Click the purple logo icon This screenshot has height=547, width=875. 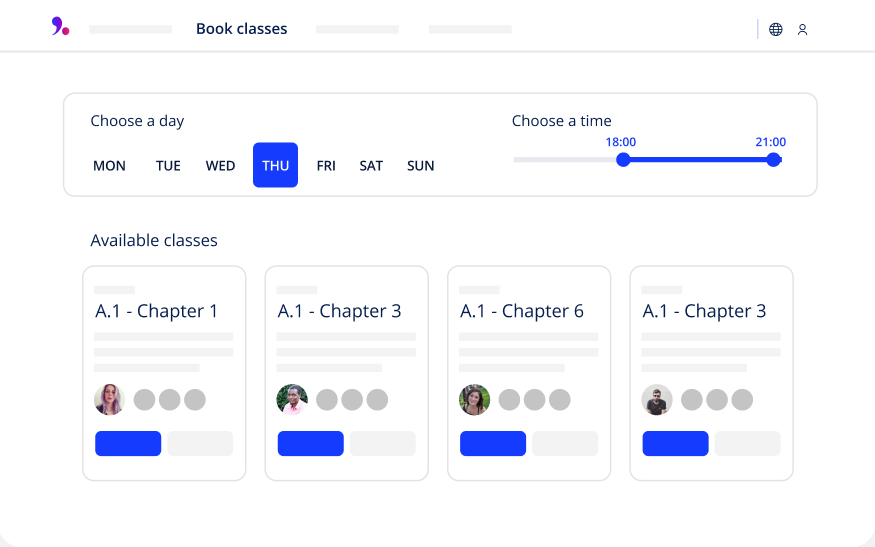click(x=60, y=27)
